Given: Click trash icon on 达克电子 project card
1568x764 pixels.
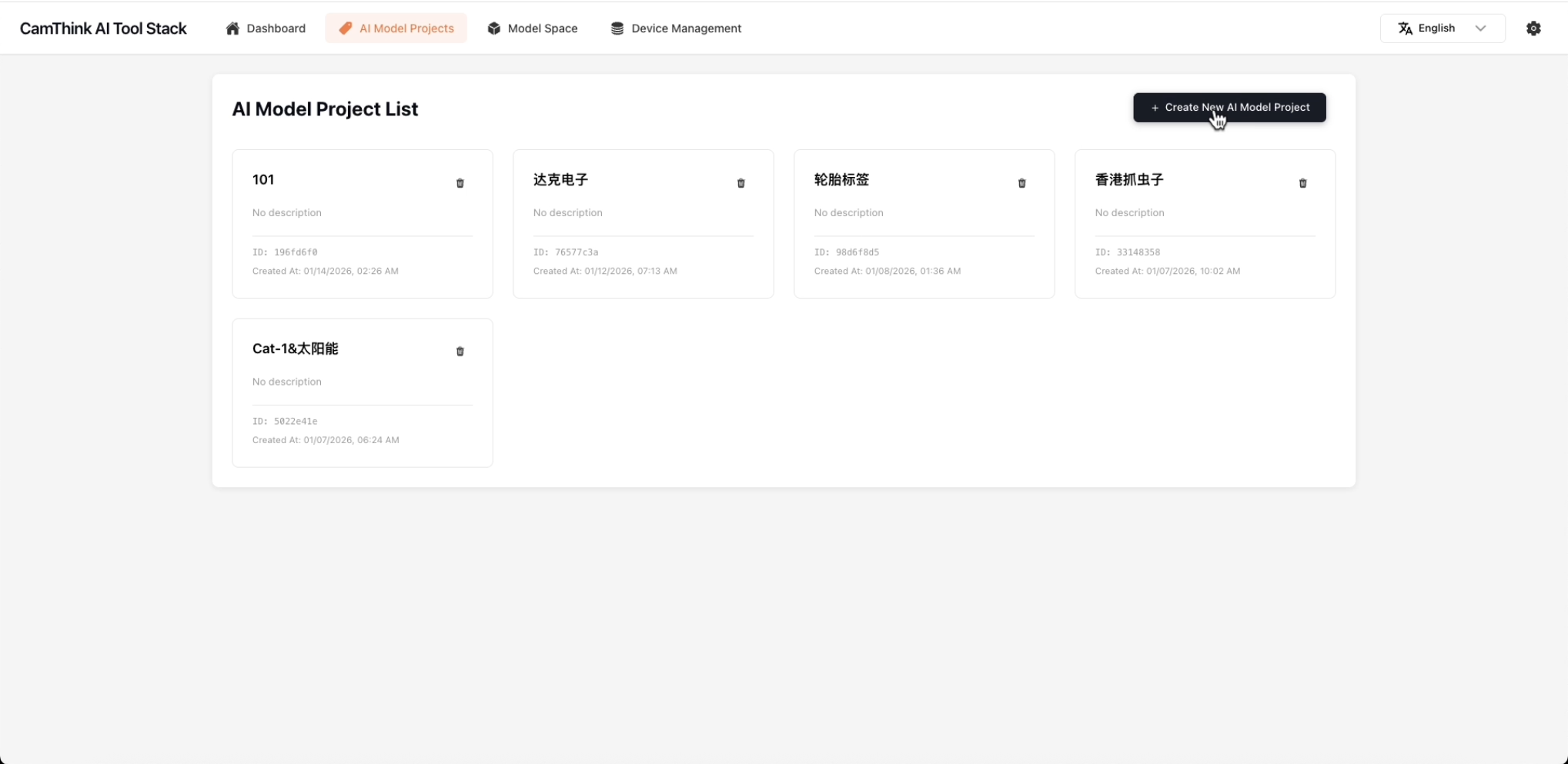Looking at the screenshot, I should coord(741,183).
